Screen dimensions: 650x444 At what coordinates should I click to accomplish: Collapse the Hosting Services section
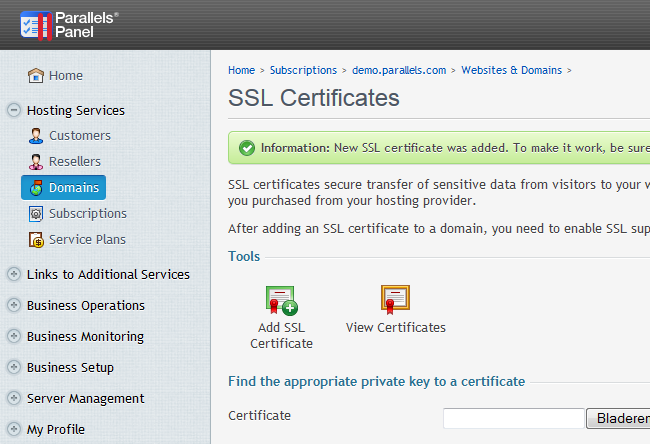point(14,111)
